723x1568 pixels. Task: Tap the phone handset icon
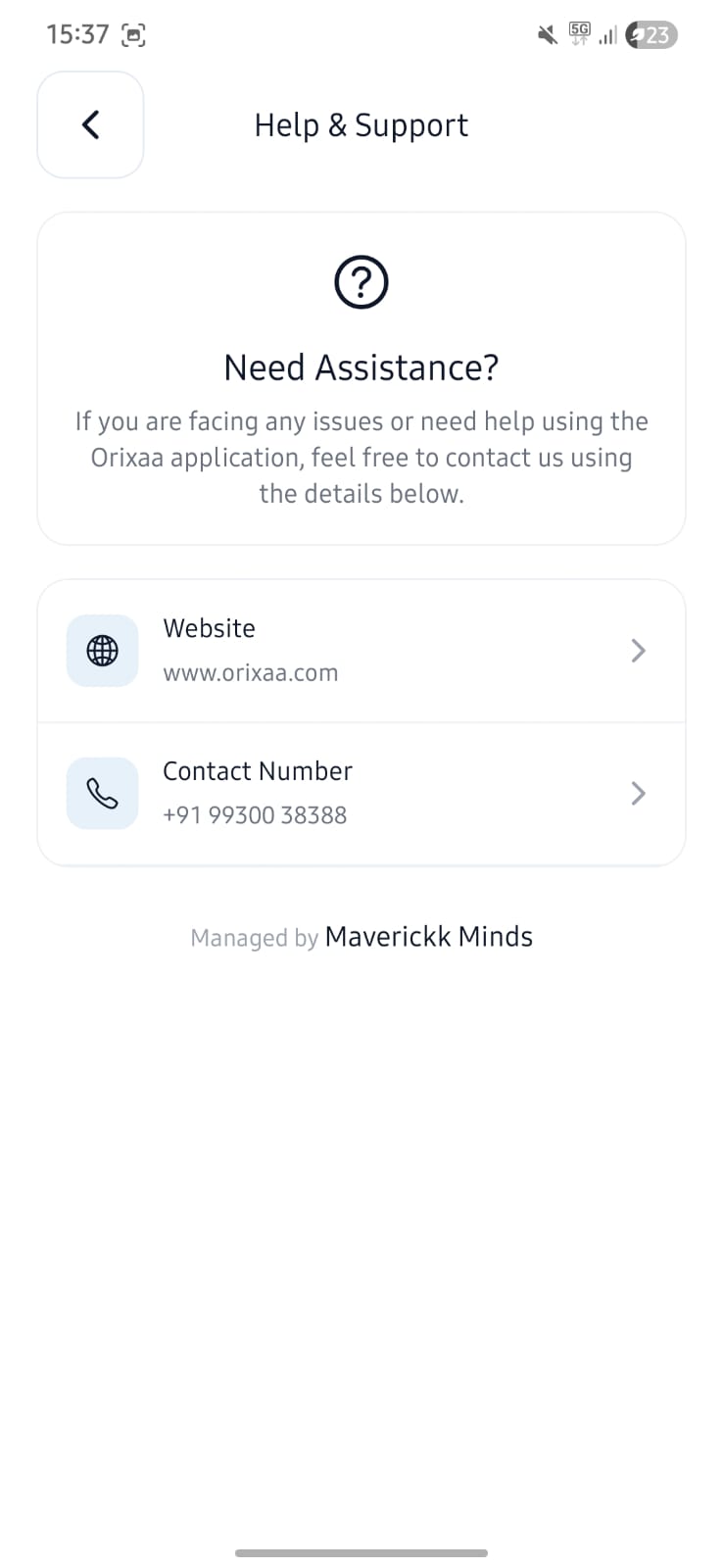click(102, 794)
